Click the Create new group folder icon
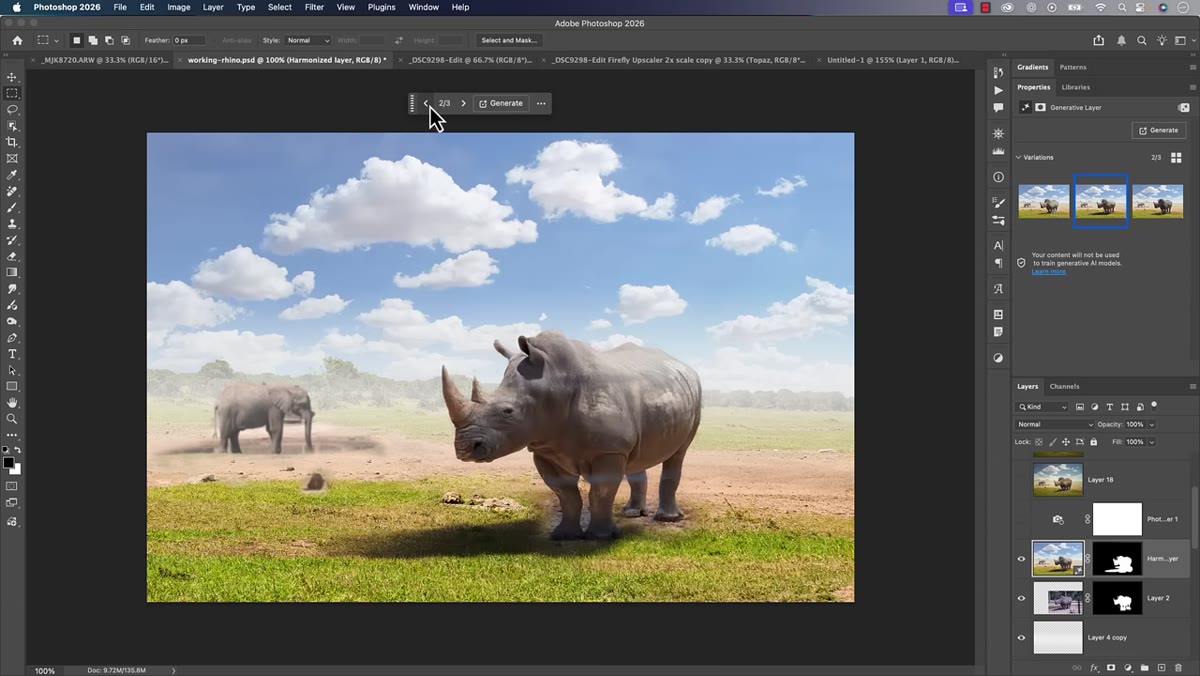 (x=1144, y=667)
